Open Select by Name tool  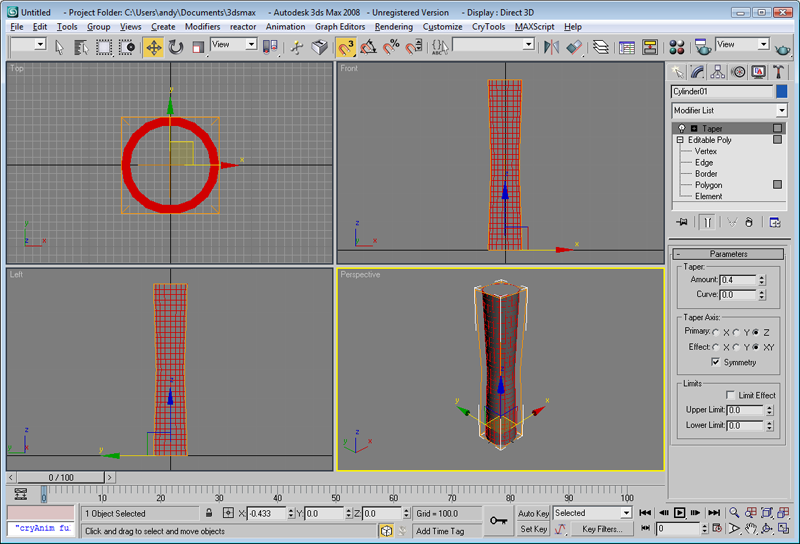(x=81, y=47)
